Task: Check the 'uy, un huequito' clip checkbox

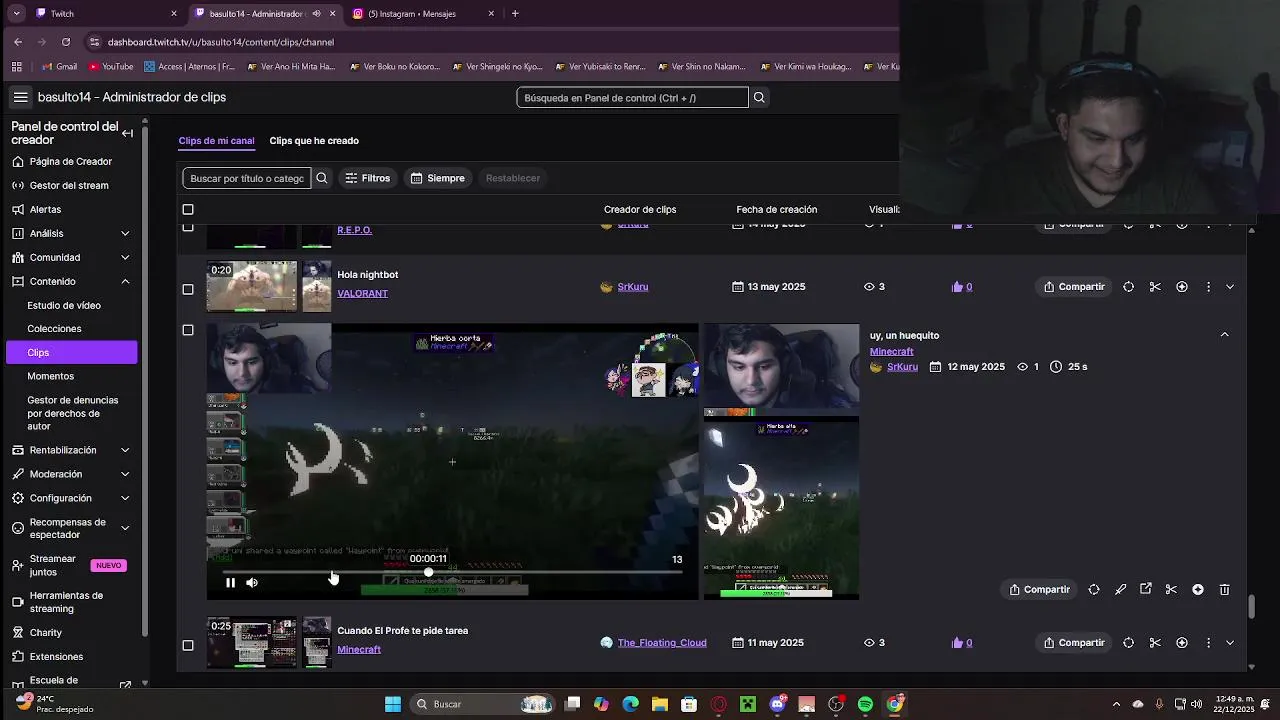Action: click(x=188, y=330)
